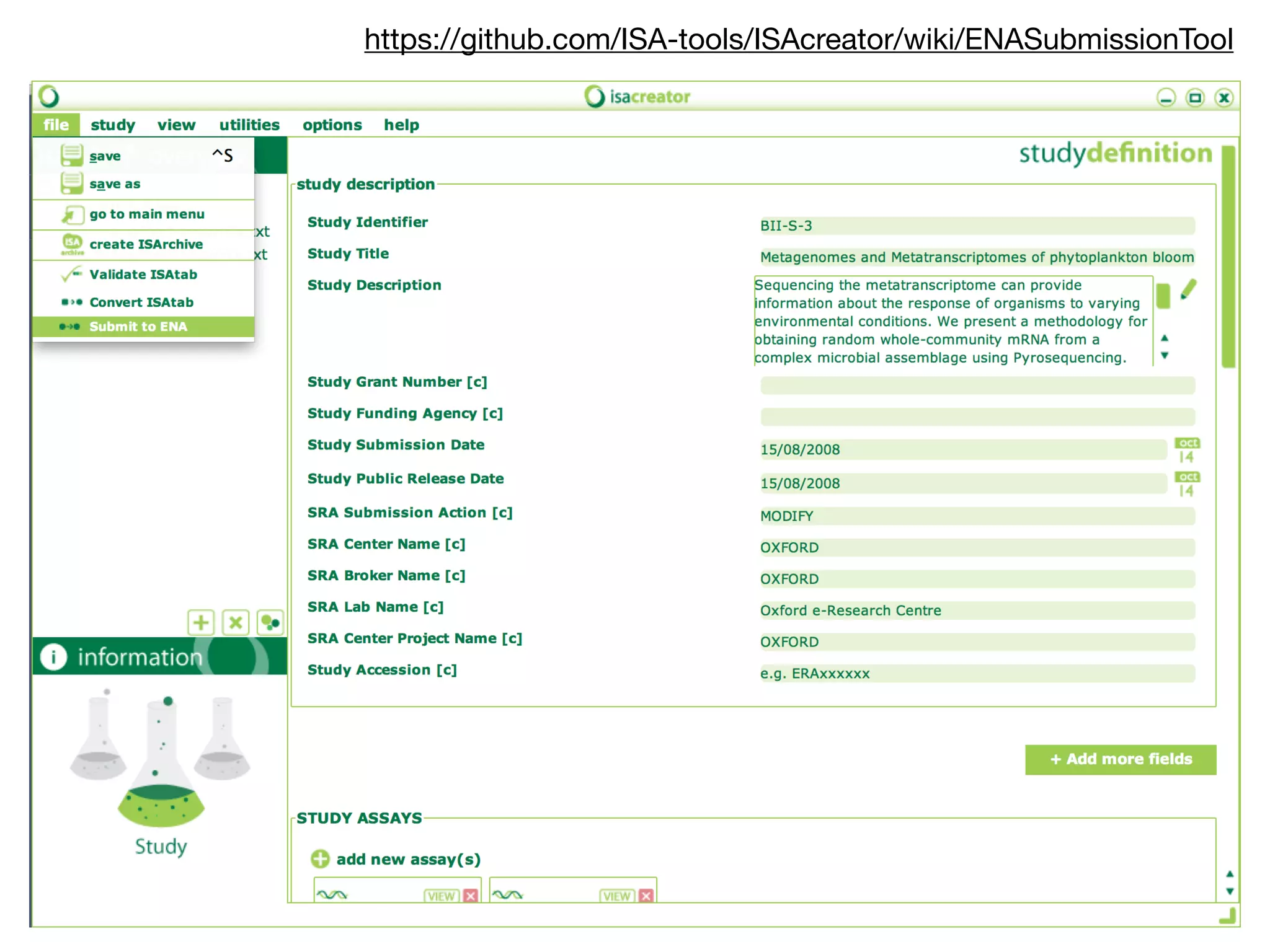Image resolution: width=1270 pixels, height=952 pixels.
Task: Click bottom-right panel scroll up arrow
Action: click(1230, 874)
